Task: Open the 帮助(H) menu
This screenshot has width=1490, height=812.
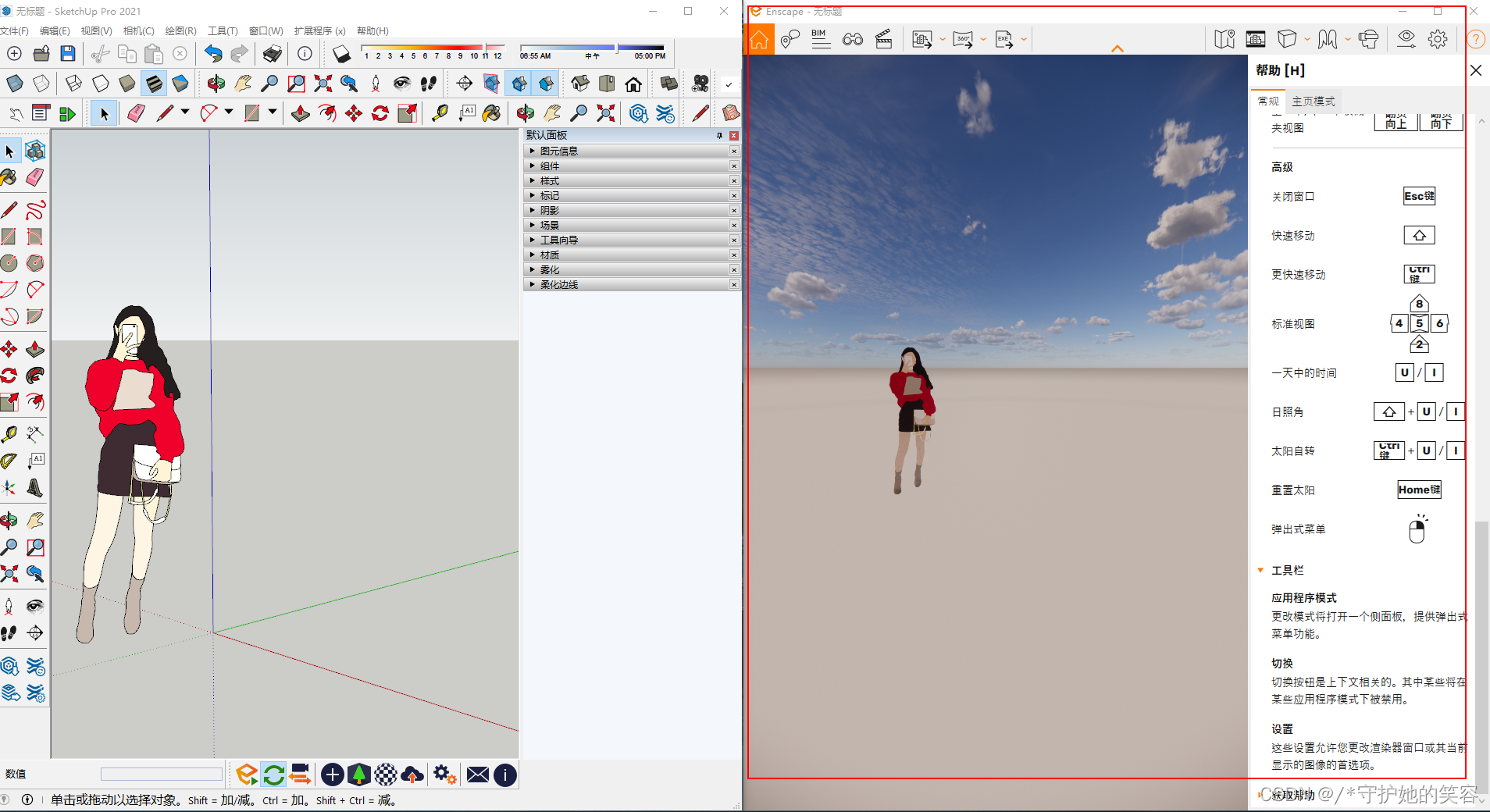Action: 372,31
